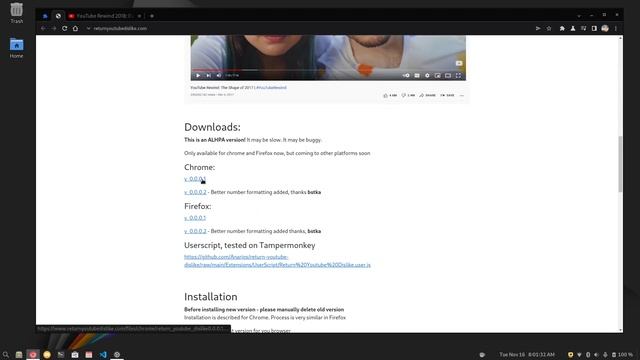Open volume control in system tray
Image resolution: width=640 pixels, height=360 pixels.
click(596, 355)
